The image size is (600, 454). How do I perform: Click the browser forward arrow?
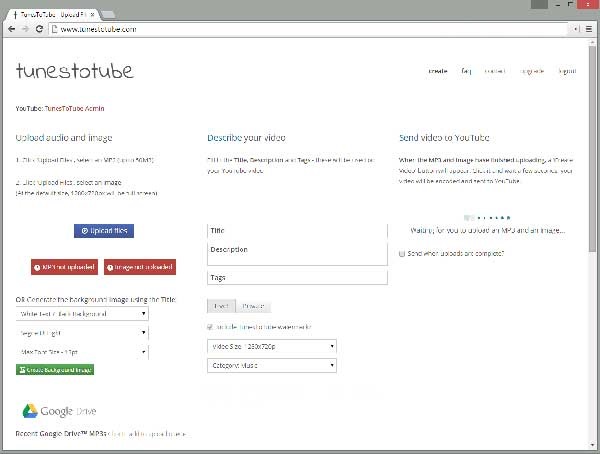25,29
